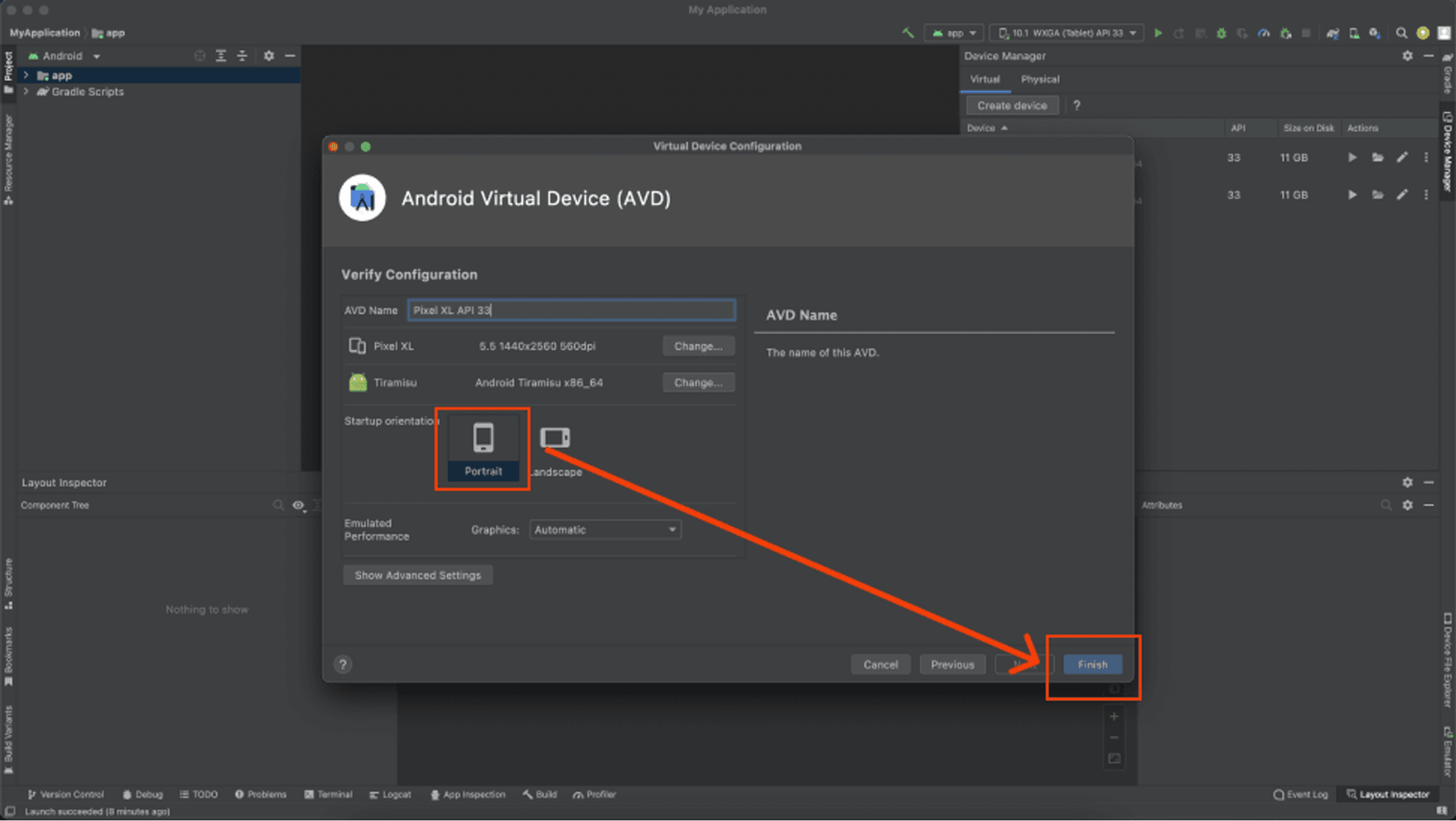Click the Make Project hammer icon
Viewport: 1456px width, 821px height.
click(907, 33)
